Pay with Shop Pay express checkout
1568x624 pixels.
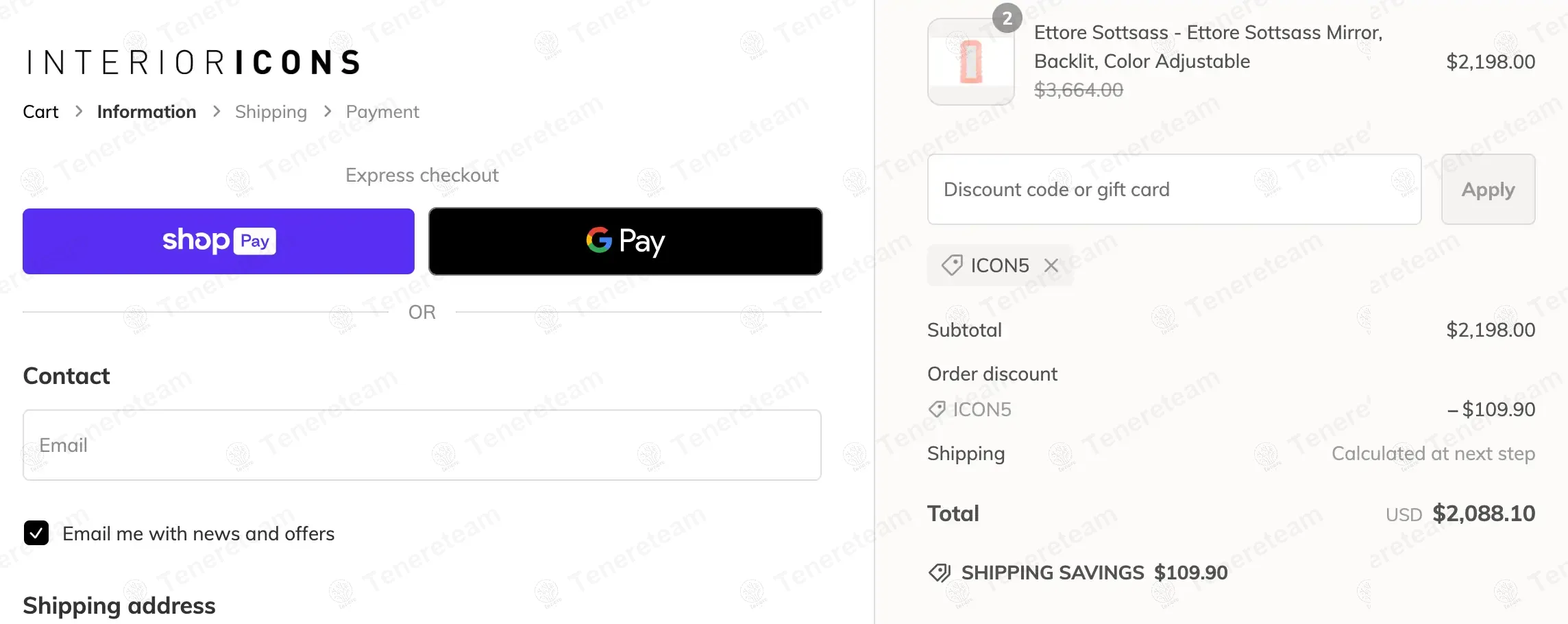click(219, 241)
